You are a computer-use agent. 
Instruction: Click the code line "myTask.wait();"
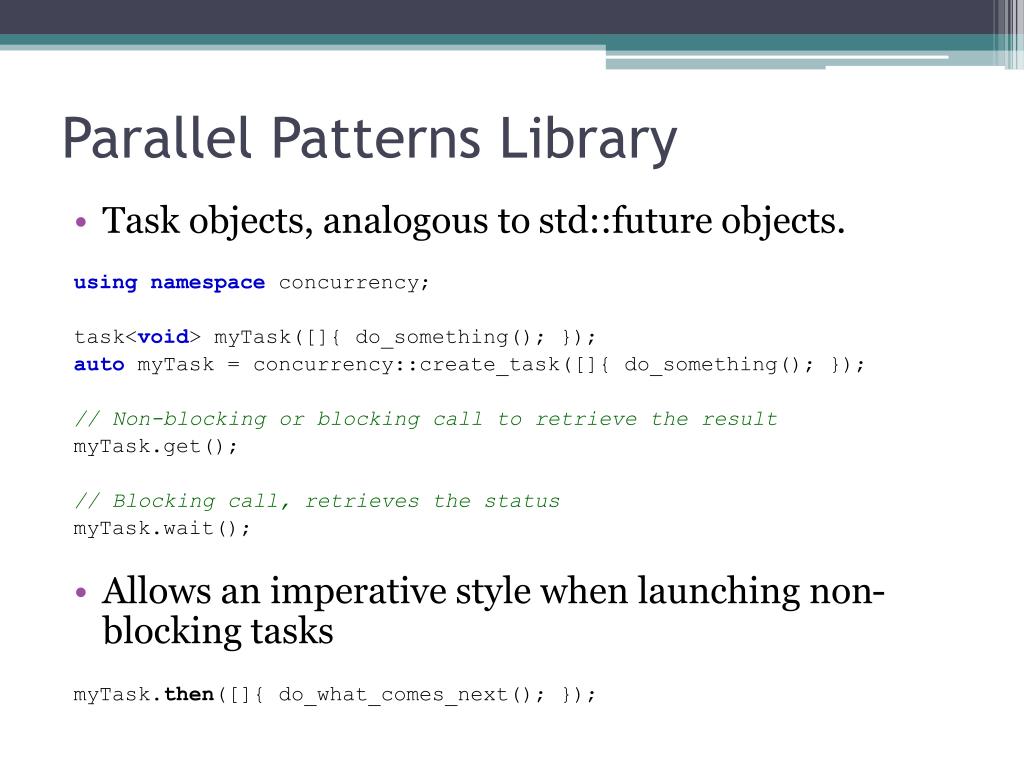pos(161,528)
